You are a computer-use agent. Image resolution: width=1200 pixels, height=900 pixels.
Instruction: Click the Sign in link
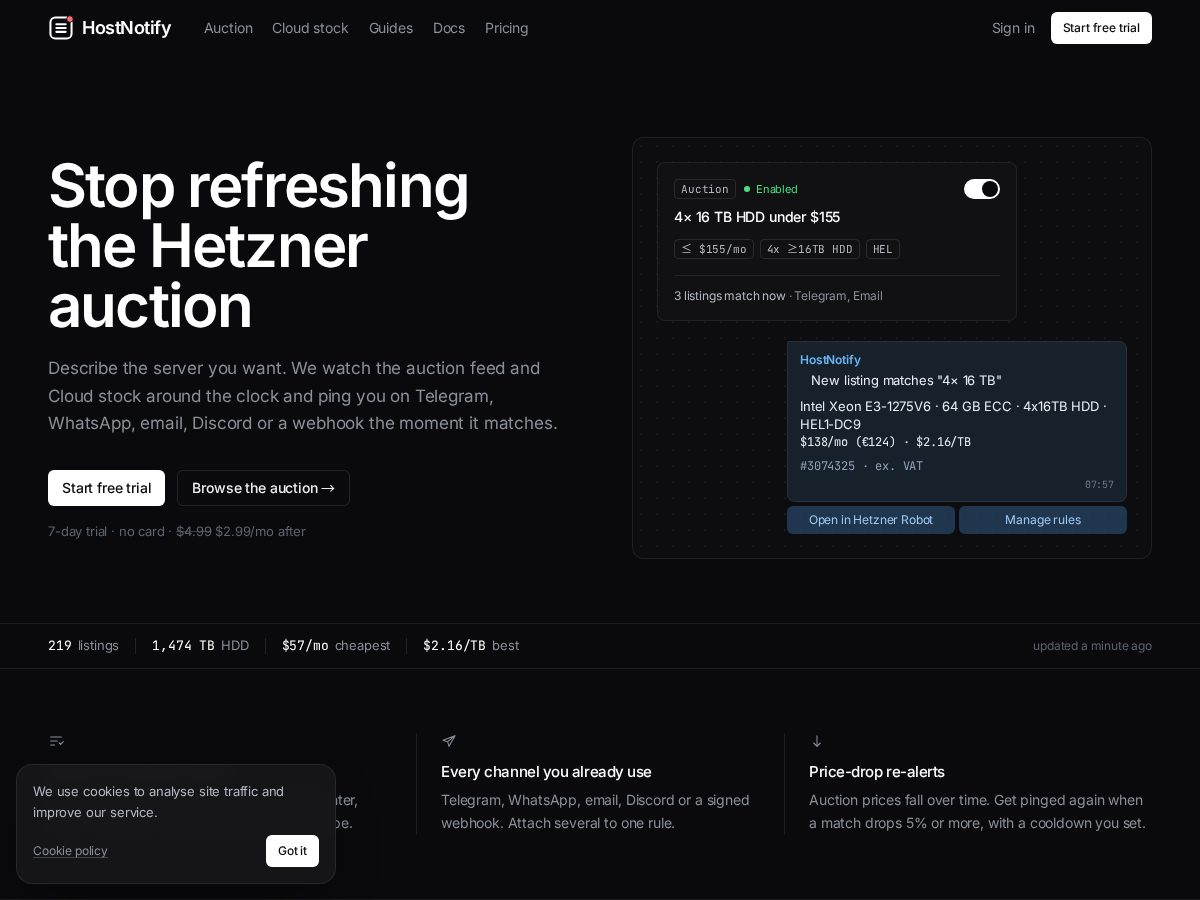[1013, 28]
